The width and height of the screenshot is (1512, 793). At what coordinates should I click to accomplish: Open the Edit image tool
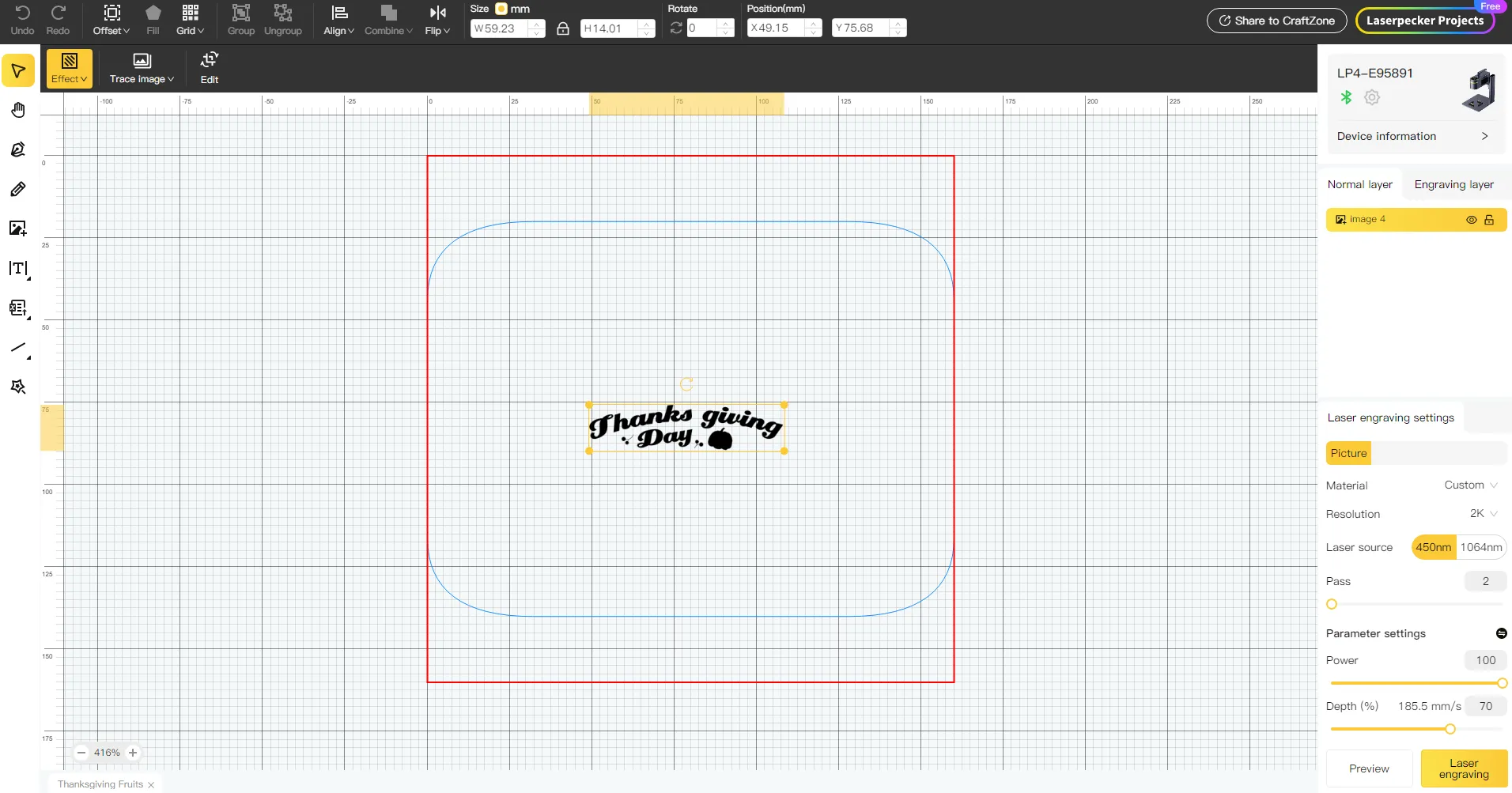click(210, 68)
